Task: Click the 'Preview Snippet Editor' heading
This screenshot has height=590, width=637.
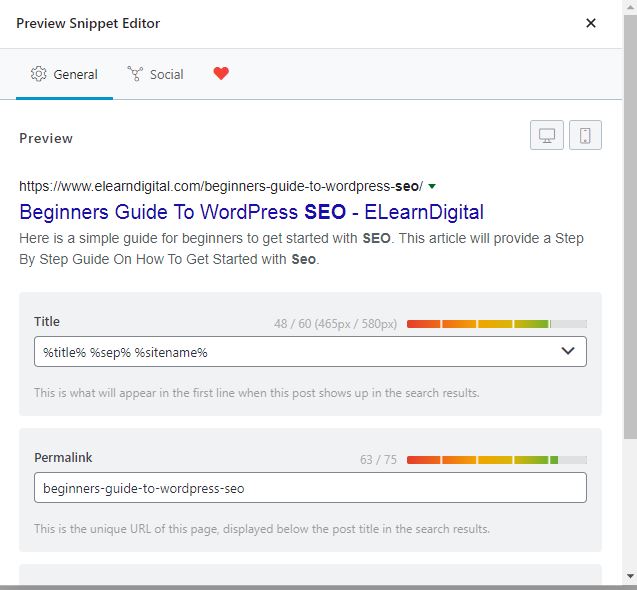Action: (88, 23)
